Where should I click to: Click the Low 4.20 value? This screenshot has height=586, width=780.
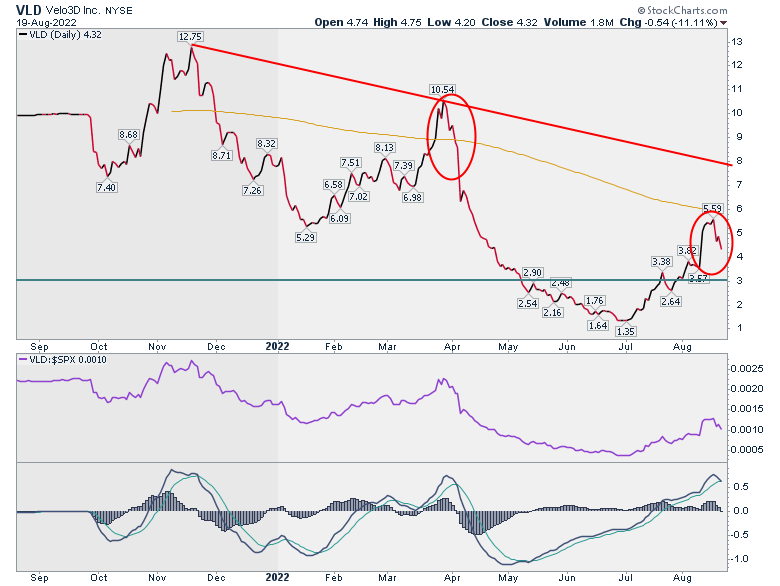tap(451, 22)
